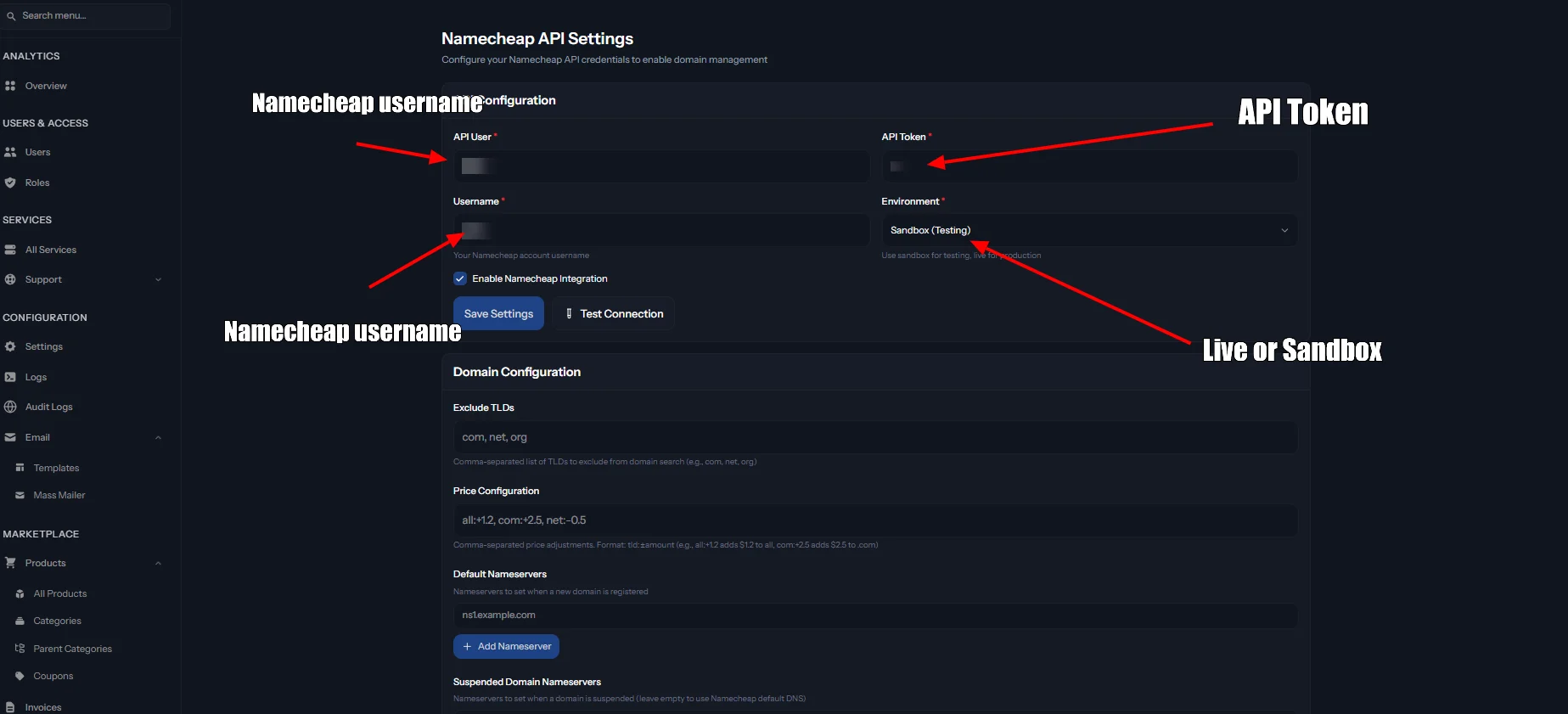
Task: Click the Namecheap API Settings title
Action: [x=537, y=38]
